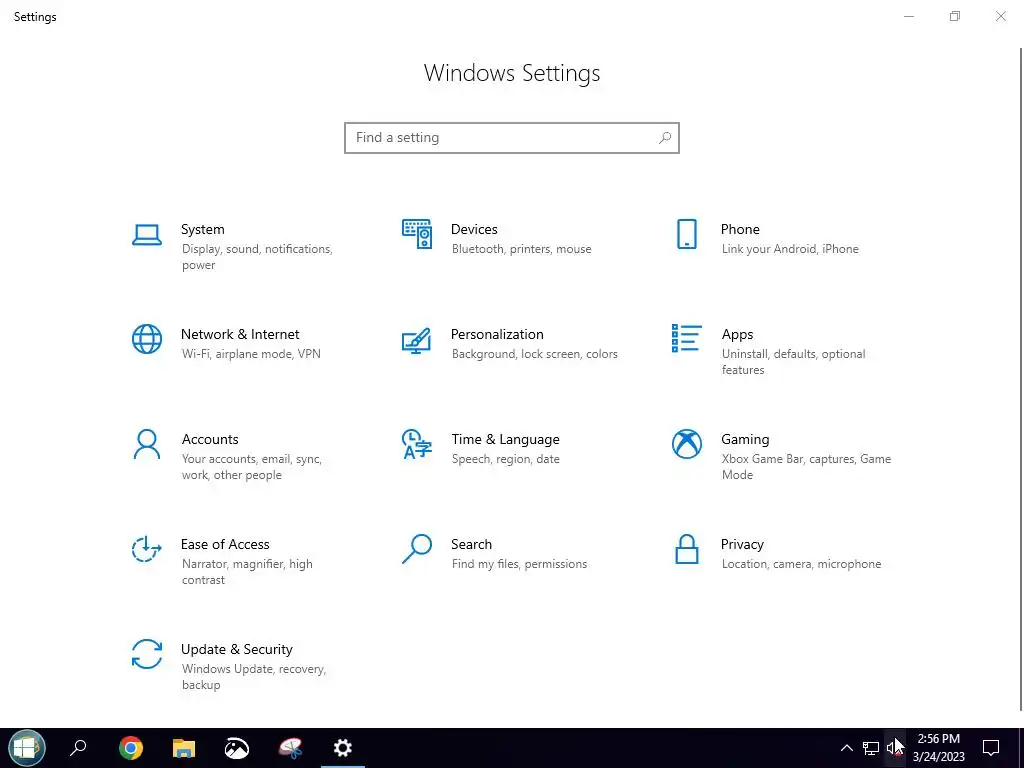Viewport: 1024px width, 768px height.
Task: Open the Accounts person icon
Action: click(x=147, y=444)
